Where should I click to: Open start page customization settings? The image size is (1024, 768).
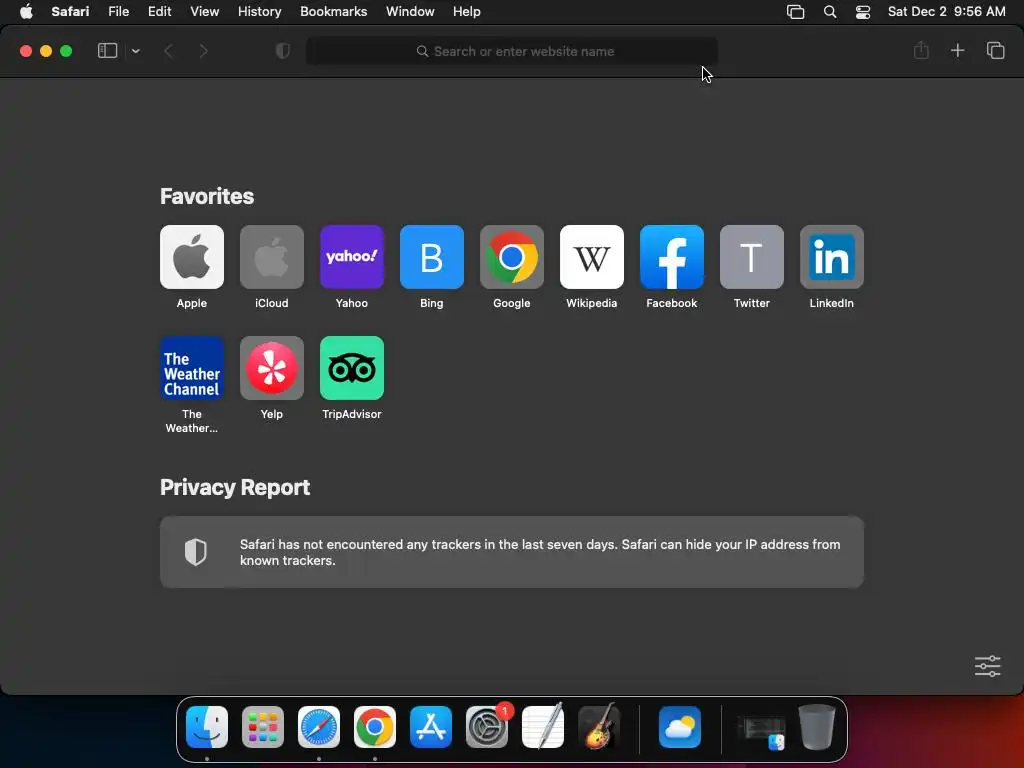coord(987,666)
